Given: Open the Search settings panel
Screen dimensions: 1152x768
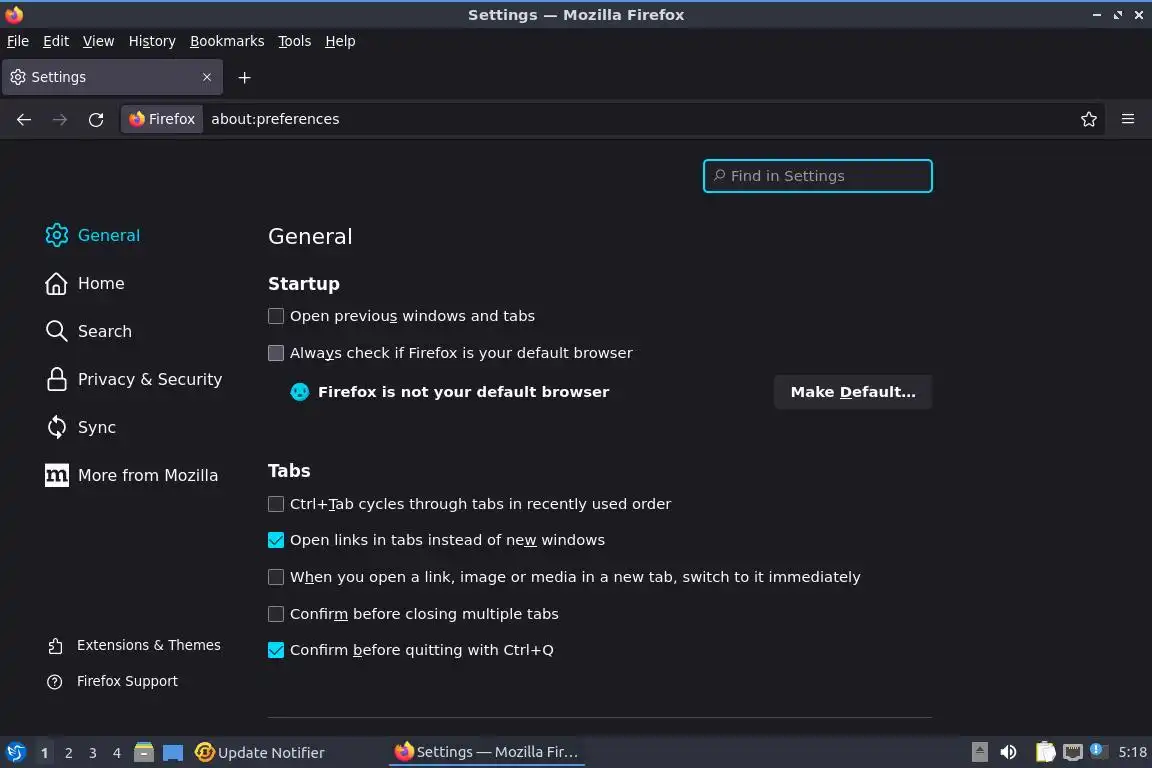Looking at the screenshot, I should (89, 331).
